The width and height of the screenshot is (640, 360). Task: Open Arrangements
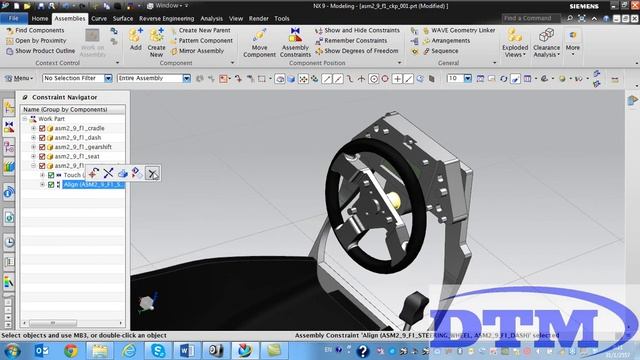pos(447,41)
